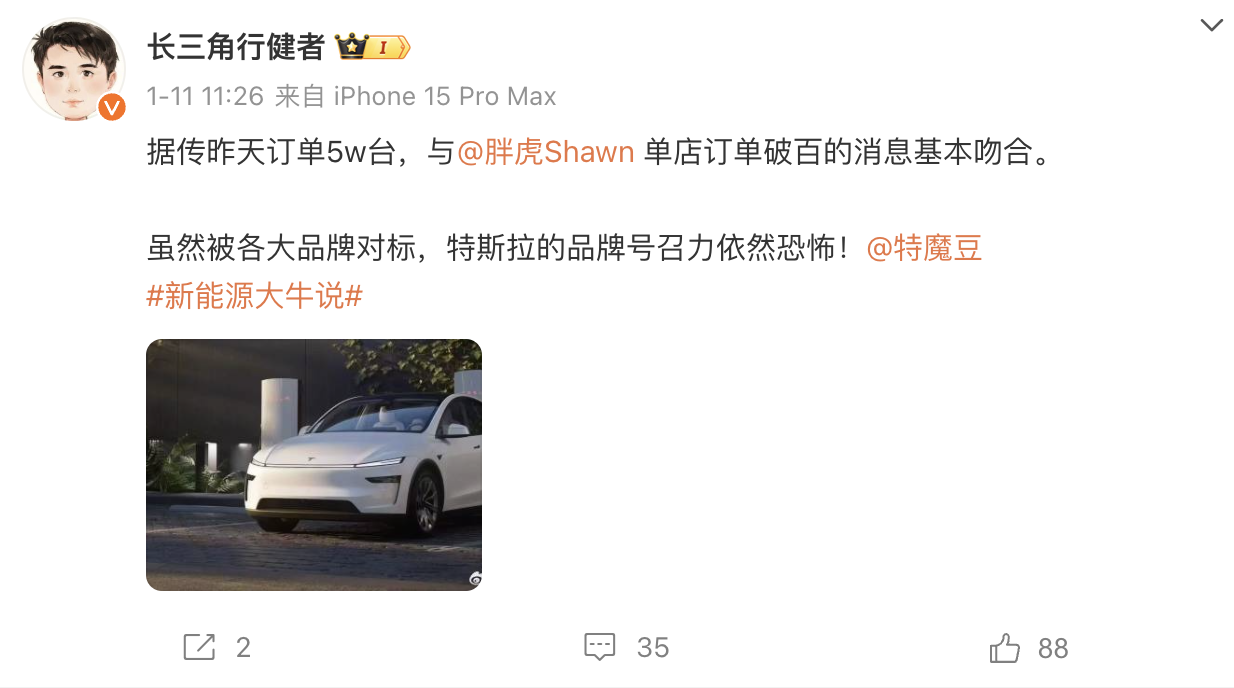The width and height of the screenshot is (1234, 688).
Task: Open the #新能源大牛说# hashtag topic
Action: [254, 296]
